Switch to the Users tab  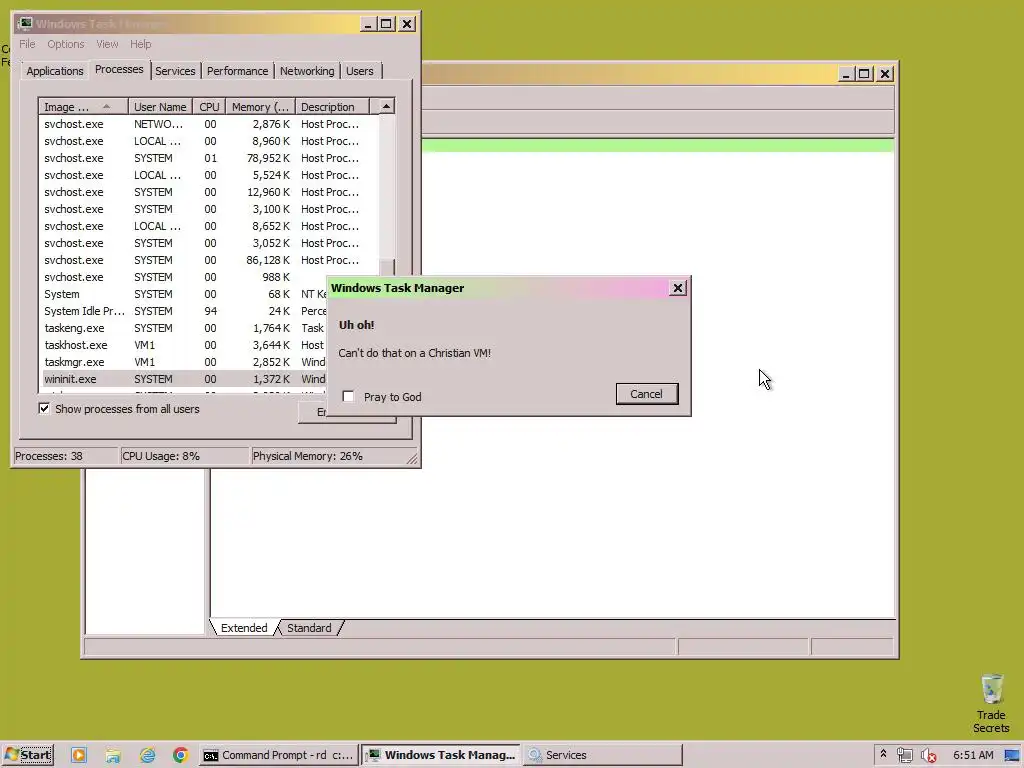[360, 71]
